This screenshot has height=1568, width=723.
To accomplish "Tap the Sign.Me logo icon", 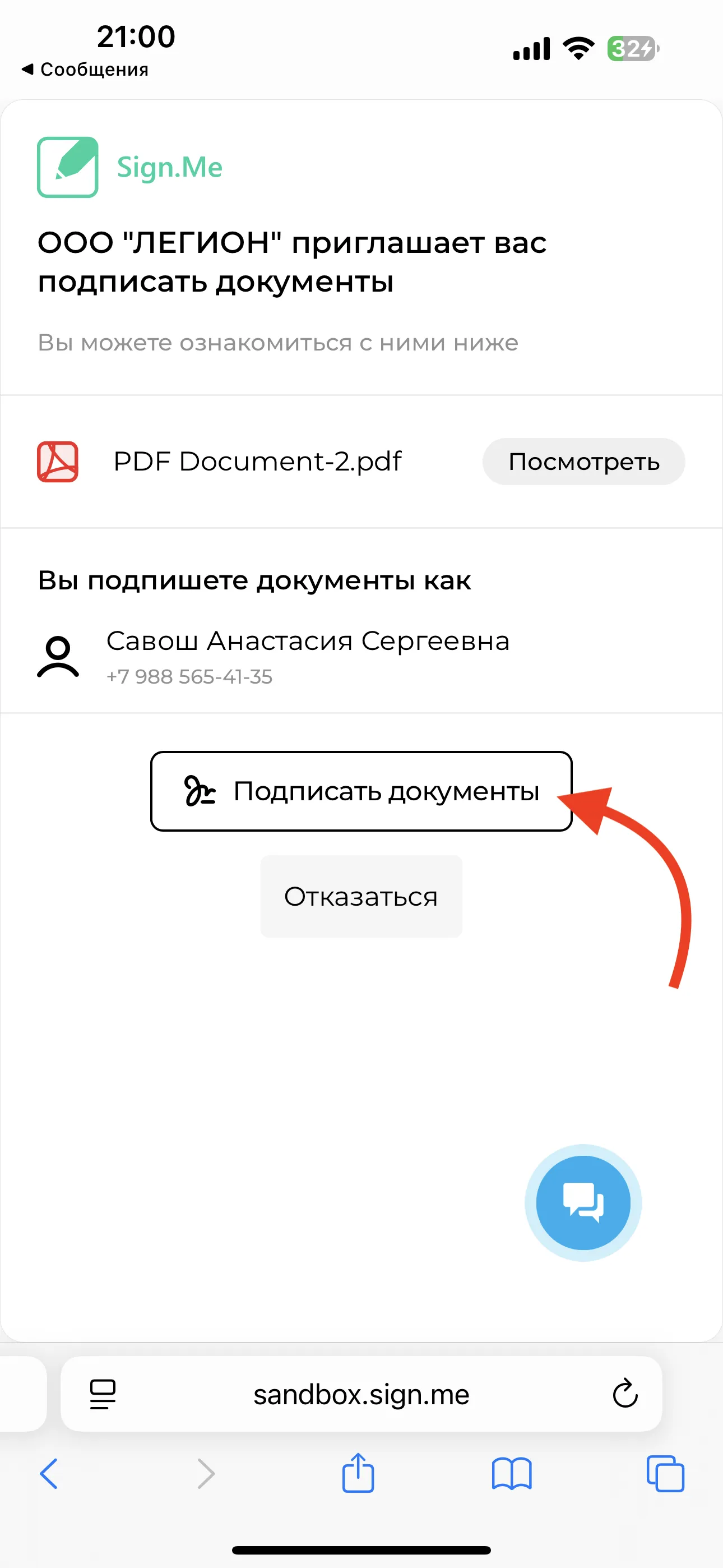I will click(68, 167).
